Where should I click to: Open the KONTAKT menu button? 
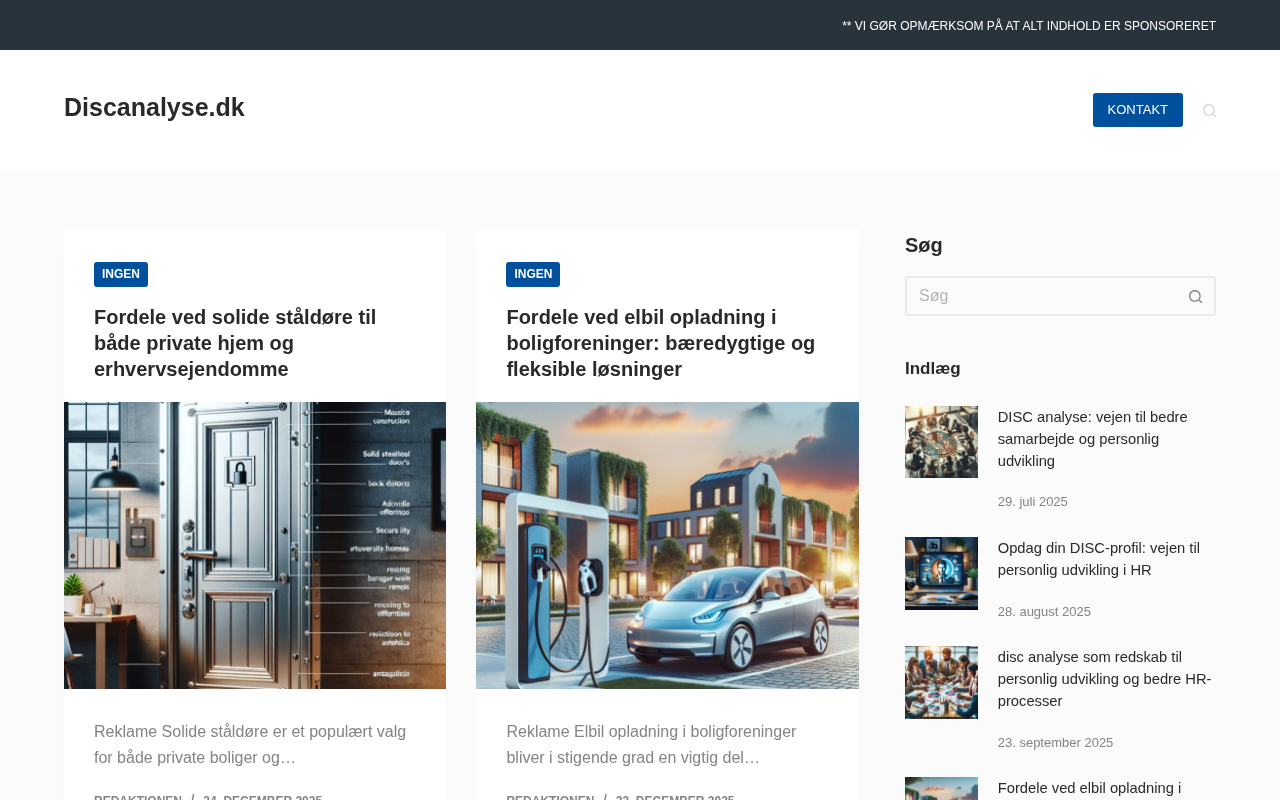point(1138,110)
